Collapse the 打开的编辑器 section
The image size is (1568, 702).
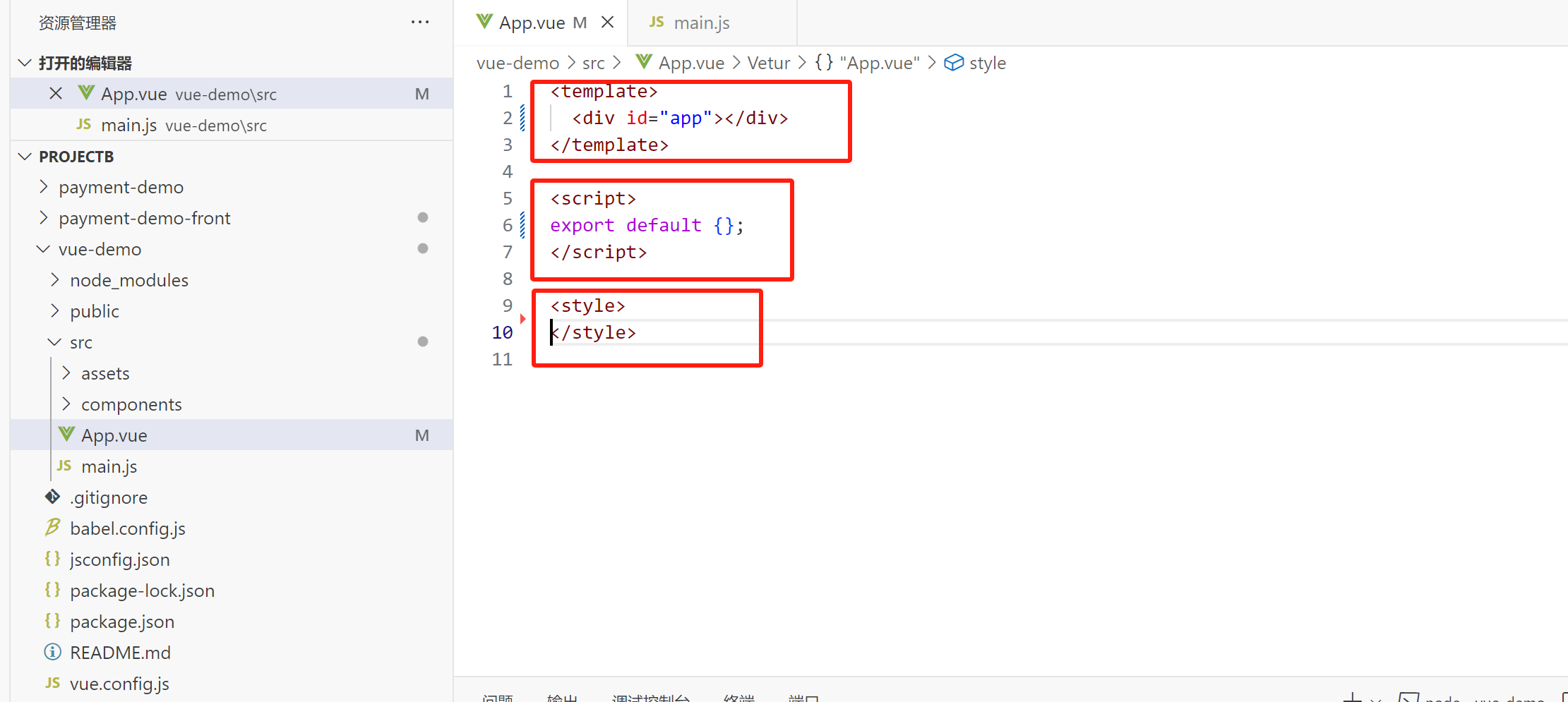coord(25,63)
